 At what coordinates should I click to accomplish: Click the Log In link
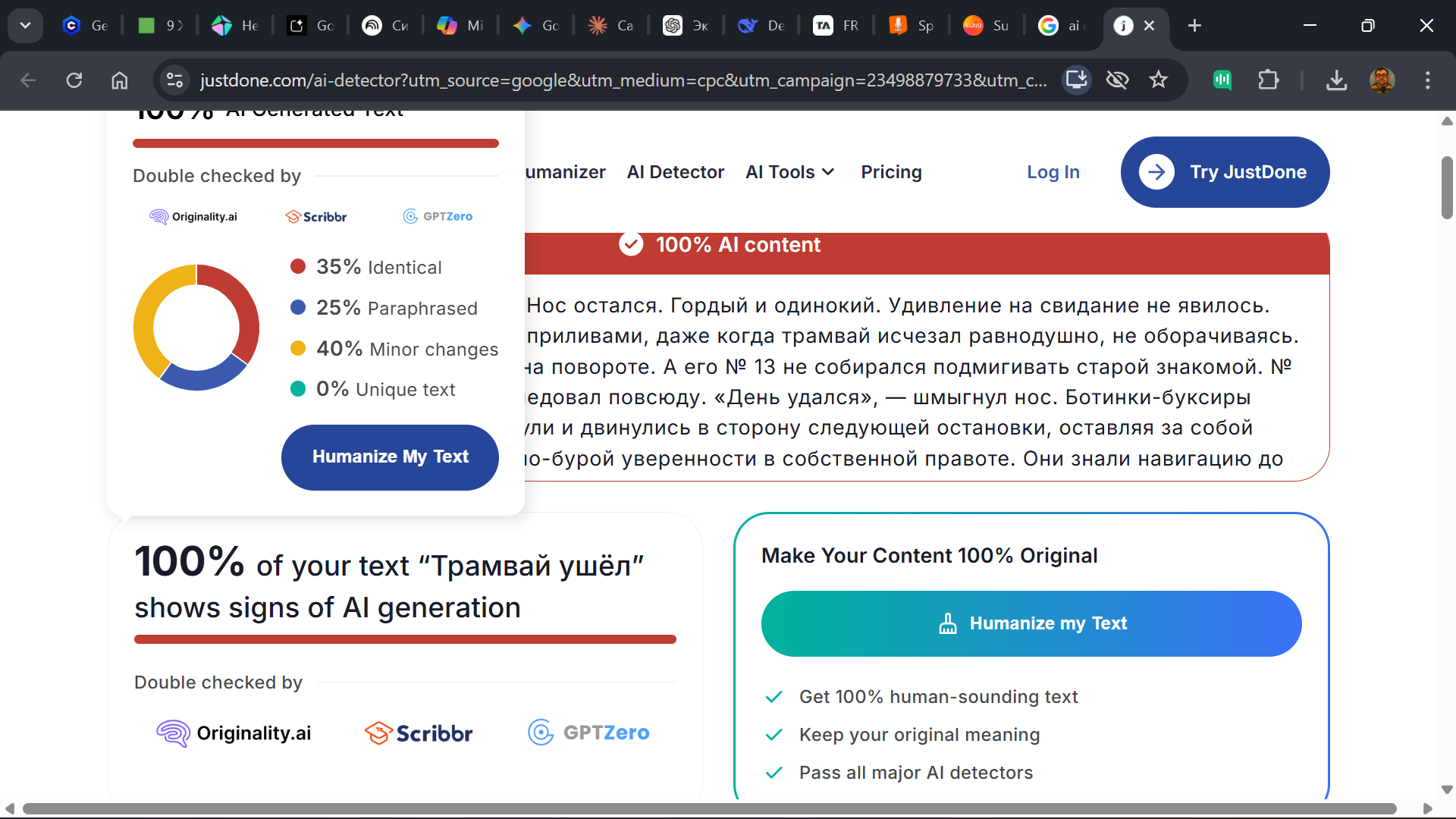coord(1053,172)
